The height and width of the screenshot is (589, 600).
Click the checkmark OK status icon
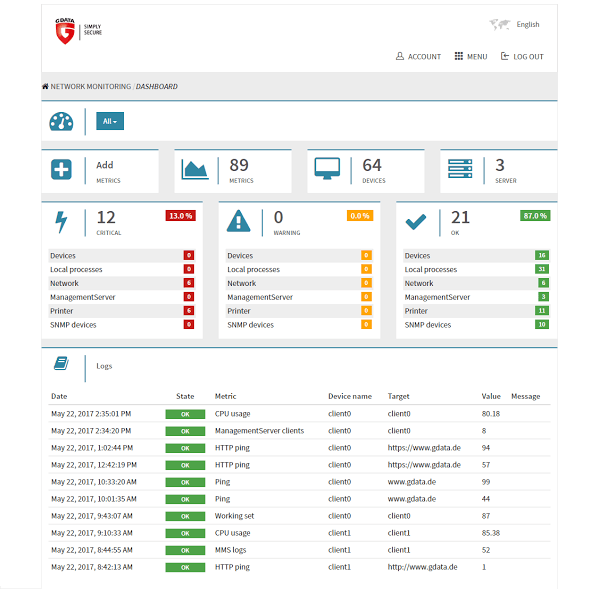click(417, 222)
